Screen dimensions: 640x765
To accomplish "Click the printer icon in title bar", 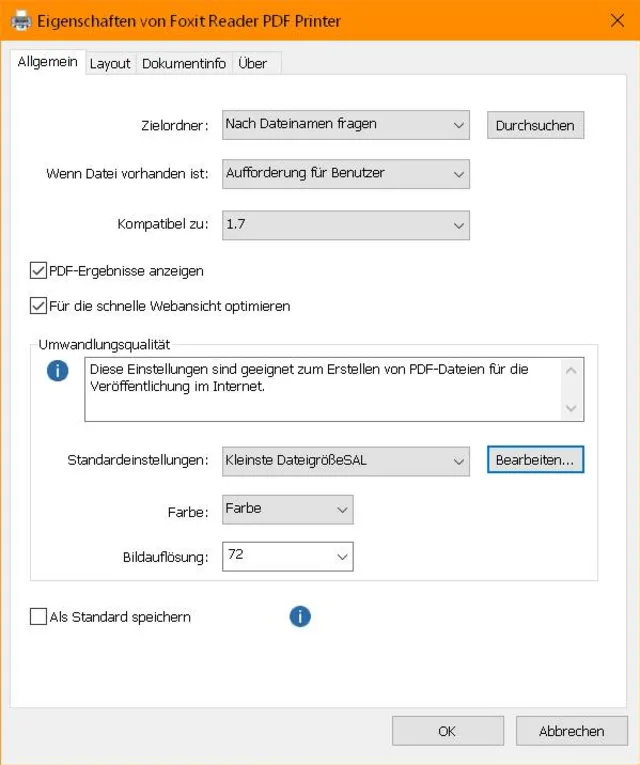I will (x=20, y=19).
